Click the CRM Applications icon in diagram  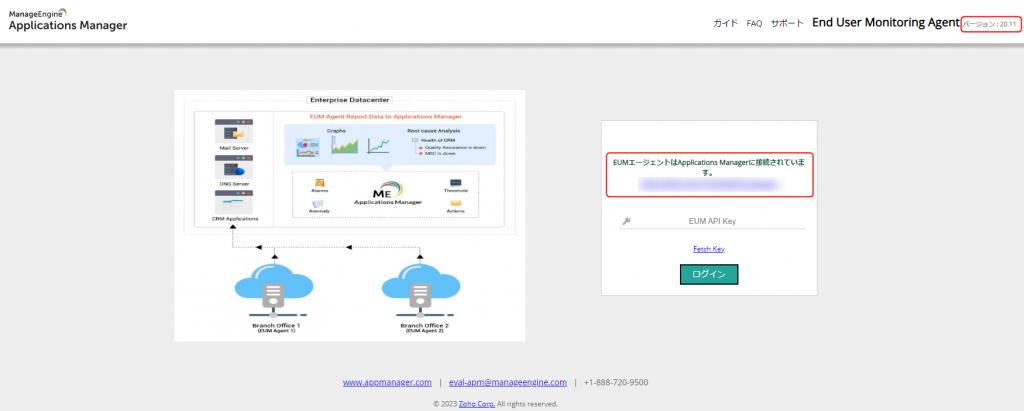(x=234, y=203)
